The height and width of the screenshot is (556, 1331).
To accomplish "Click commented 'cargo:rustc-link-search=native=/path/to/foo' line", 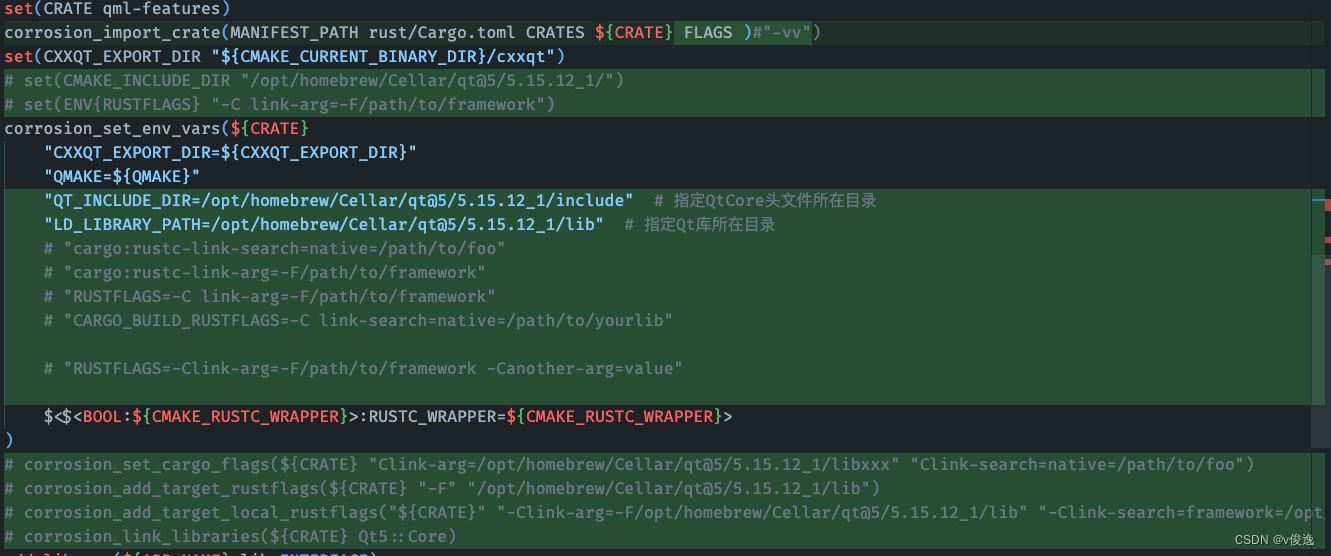I will (275, 248).
